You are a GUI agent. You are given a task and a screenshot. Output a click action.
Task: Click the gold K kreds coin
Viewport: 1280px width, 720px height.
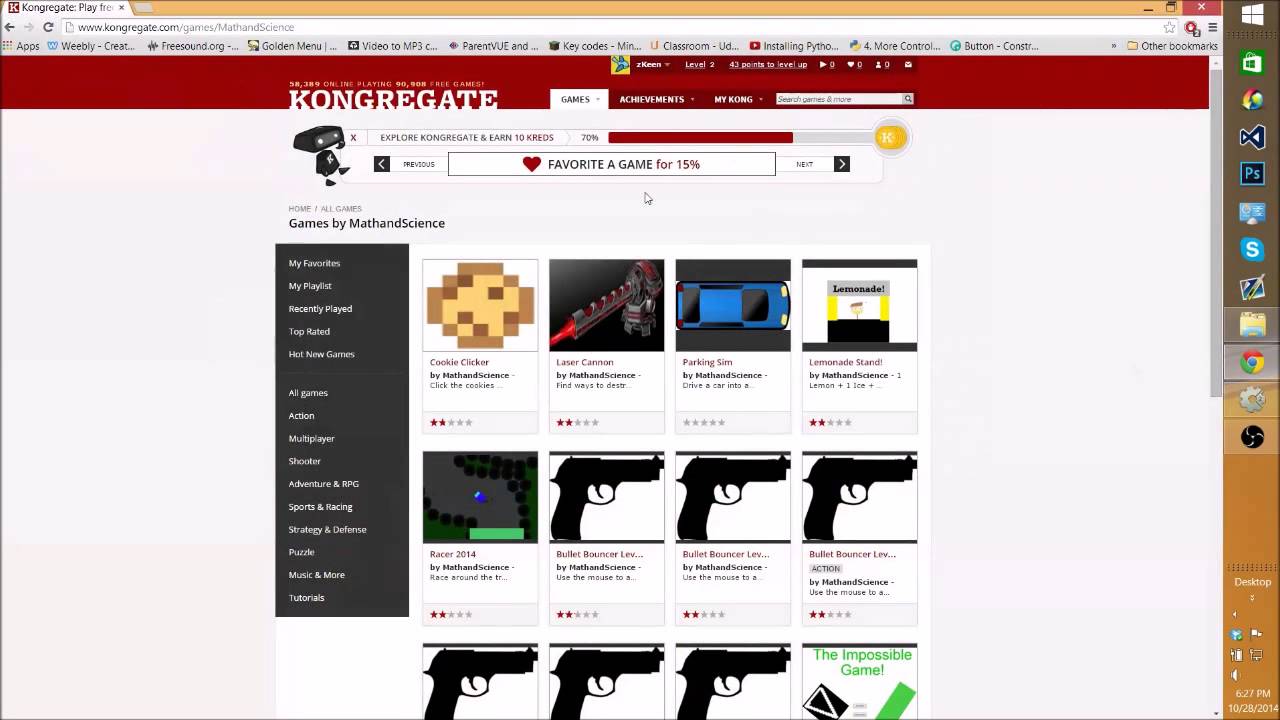point(889,137)
